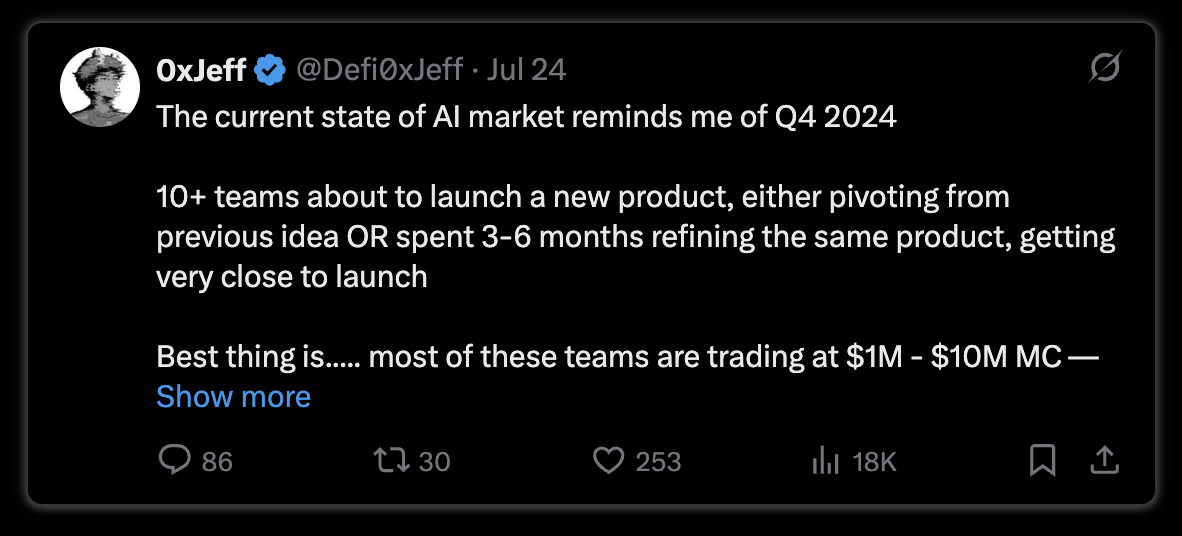
Task: Click the paragraph starting with 10+ teams
Action: (x=635, y=237)
